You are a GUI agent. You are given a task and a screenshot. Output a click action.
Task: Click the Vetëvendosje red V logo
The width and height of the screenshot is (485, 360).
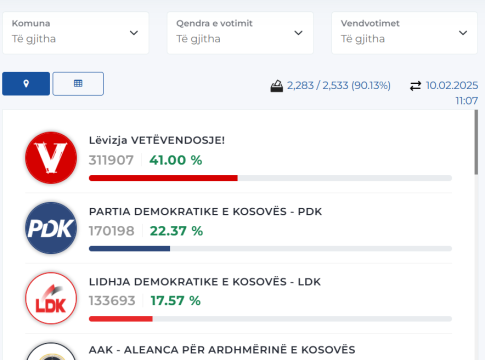pyautogui.click(x=51, y=158)
